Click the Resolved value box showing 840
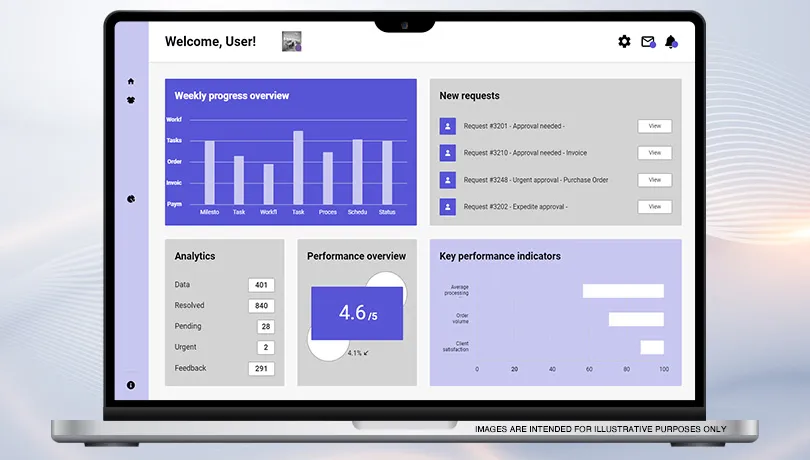The image size is (810, 460). [261, 306]
